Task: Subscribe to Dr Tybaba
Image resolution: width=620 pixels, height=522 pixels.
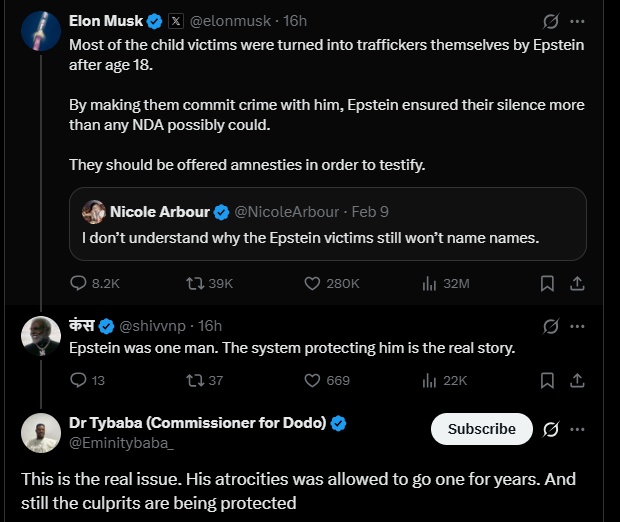Action: pos(481,429)
